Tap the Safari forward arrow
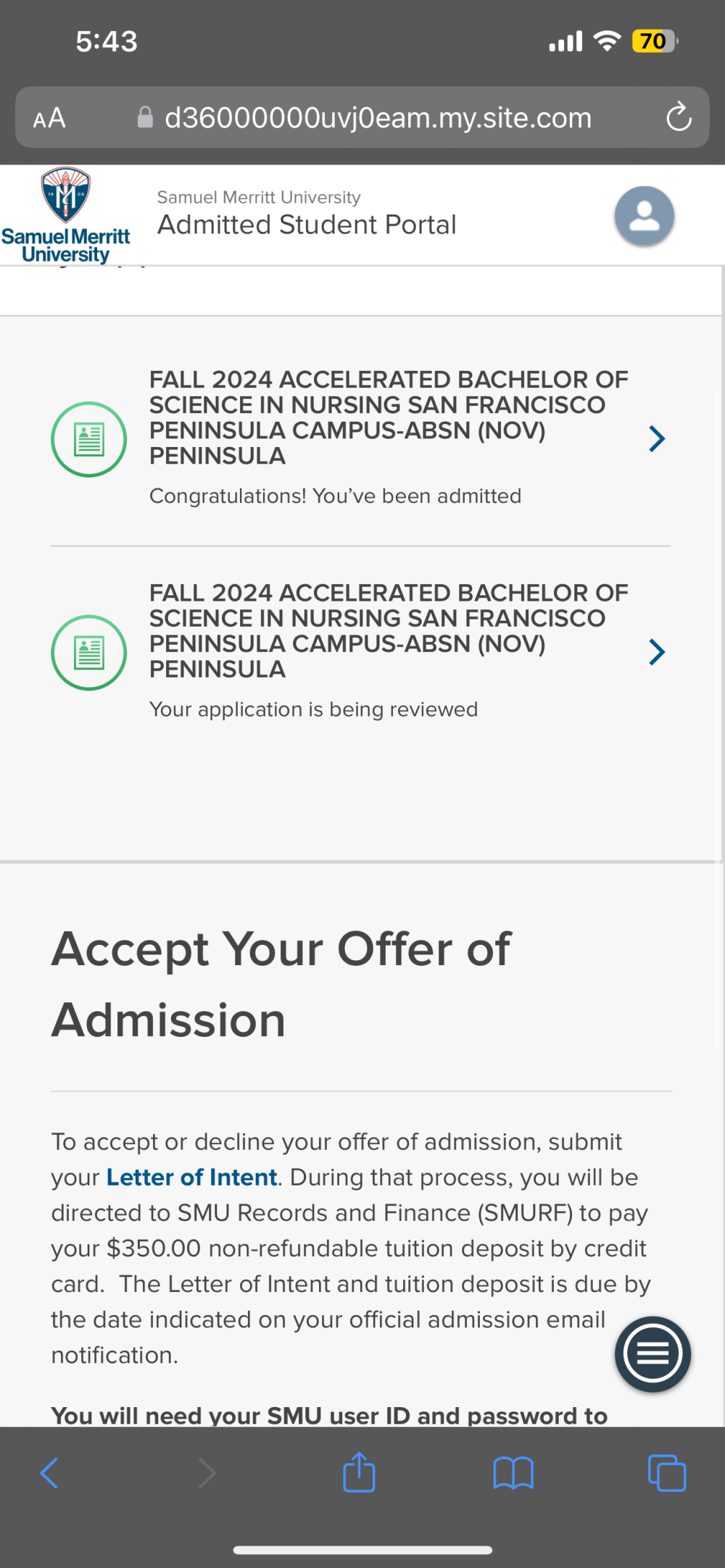The height and width of the screenshot is (1568, 725). (207, 1473)
